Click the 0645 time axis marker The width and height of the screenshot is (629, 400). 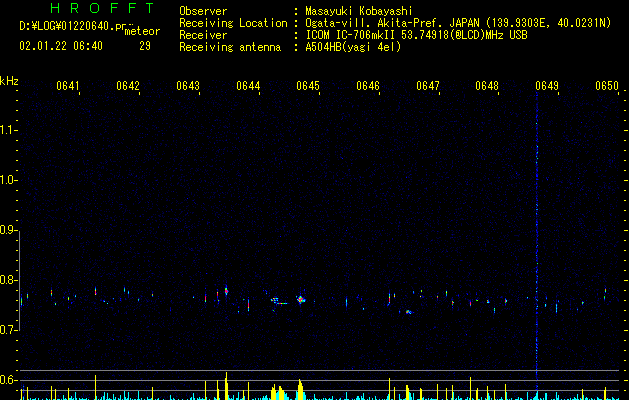pos(308,86)
